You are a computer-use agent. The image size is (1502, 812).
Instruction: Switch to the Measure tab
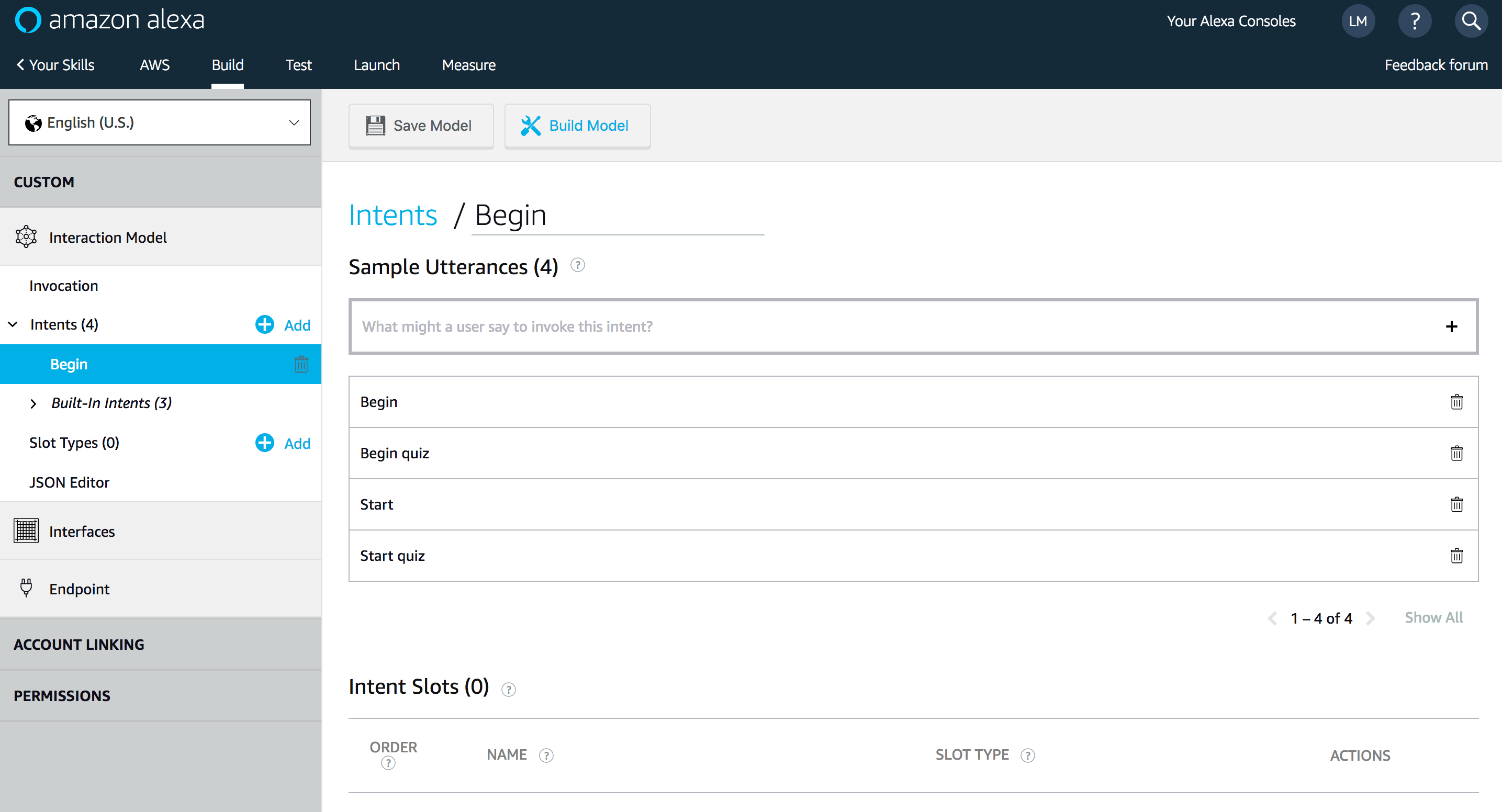(469, 65)
